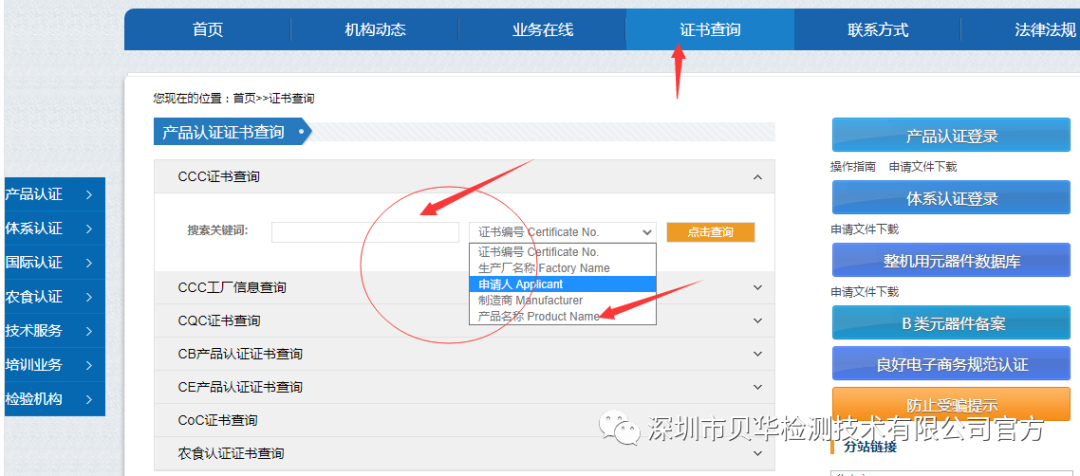The height and width of the screenshot is (476, 1080).
Task: Click the CQC证书查询 header text
Action: (x=218, y=320)
